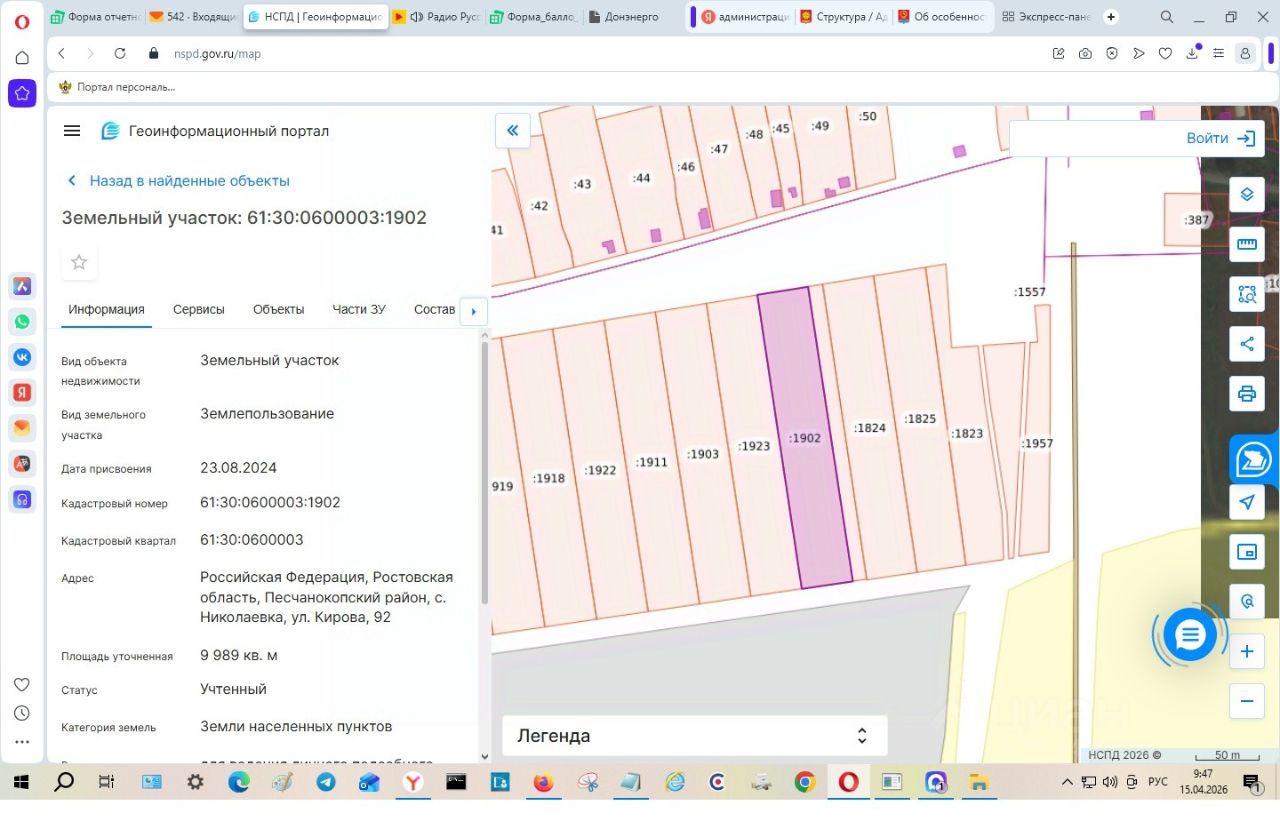Click parcel :1825 on the map

coord(920,419)
